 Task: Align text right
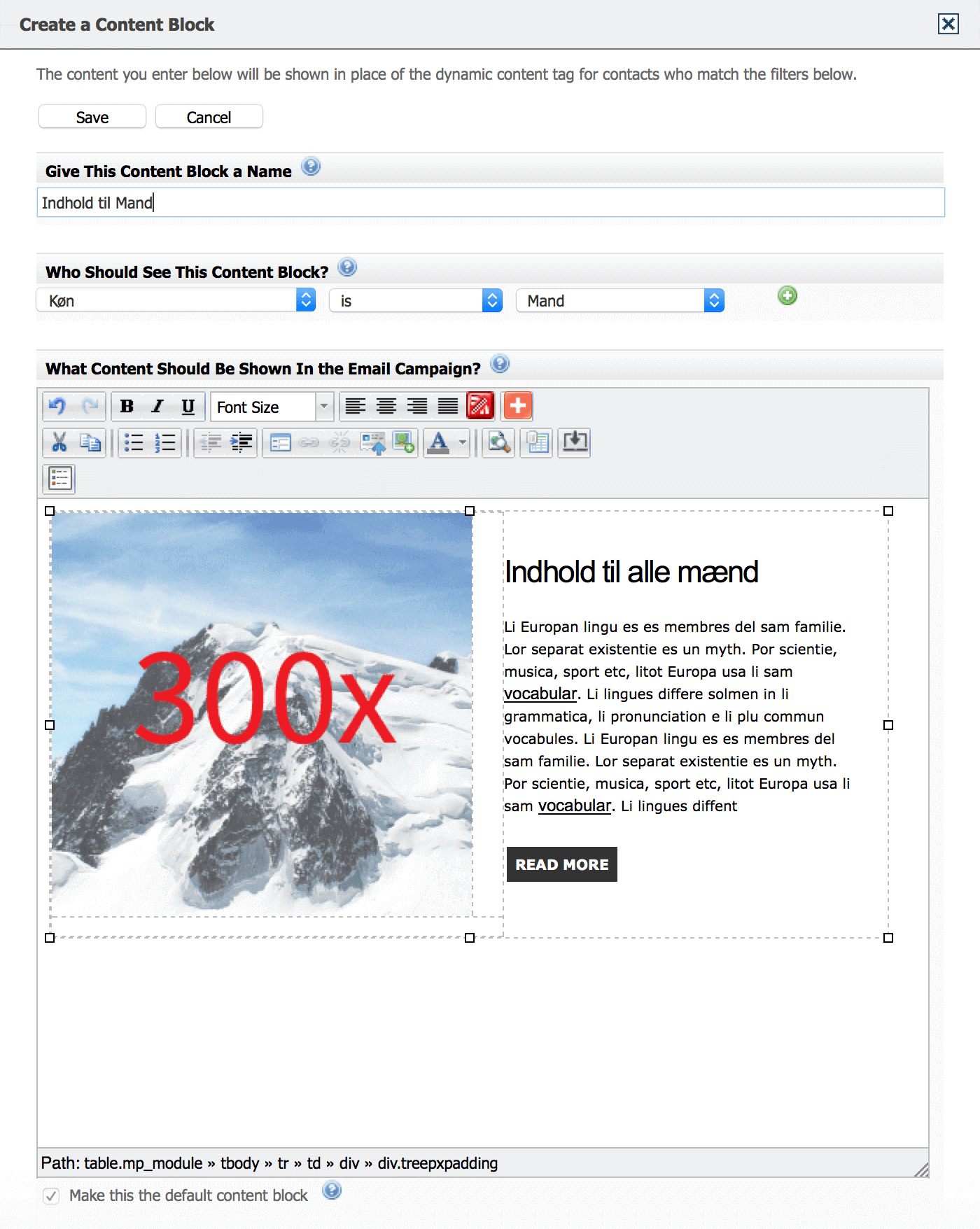tap(417, 406)
